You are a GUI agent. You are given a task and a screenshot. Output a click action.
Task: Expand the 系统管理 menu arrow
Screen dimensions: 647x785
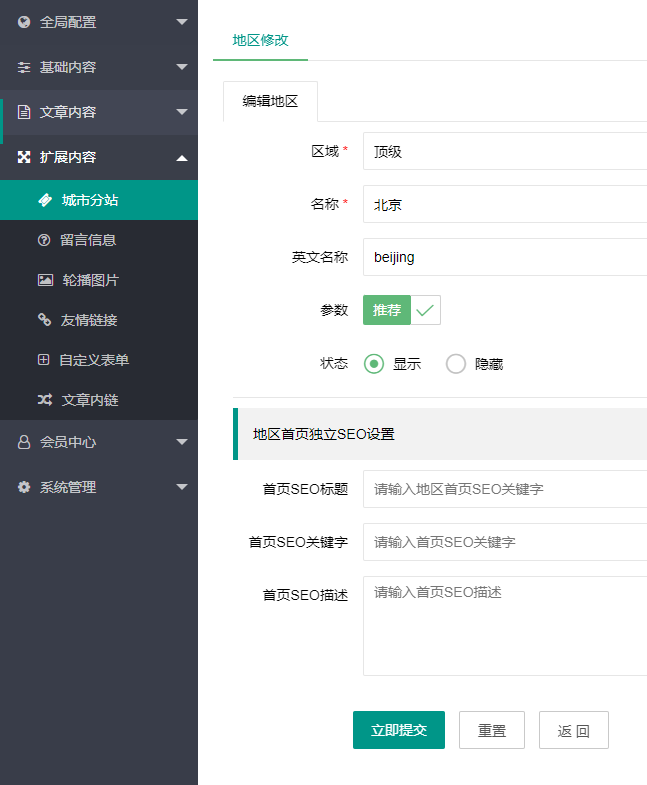181,487
